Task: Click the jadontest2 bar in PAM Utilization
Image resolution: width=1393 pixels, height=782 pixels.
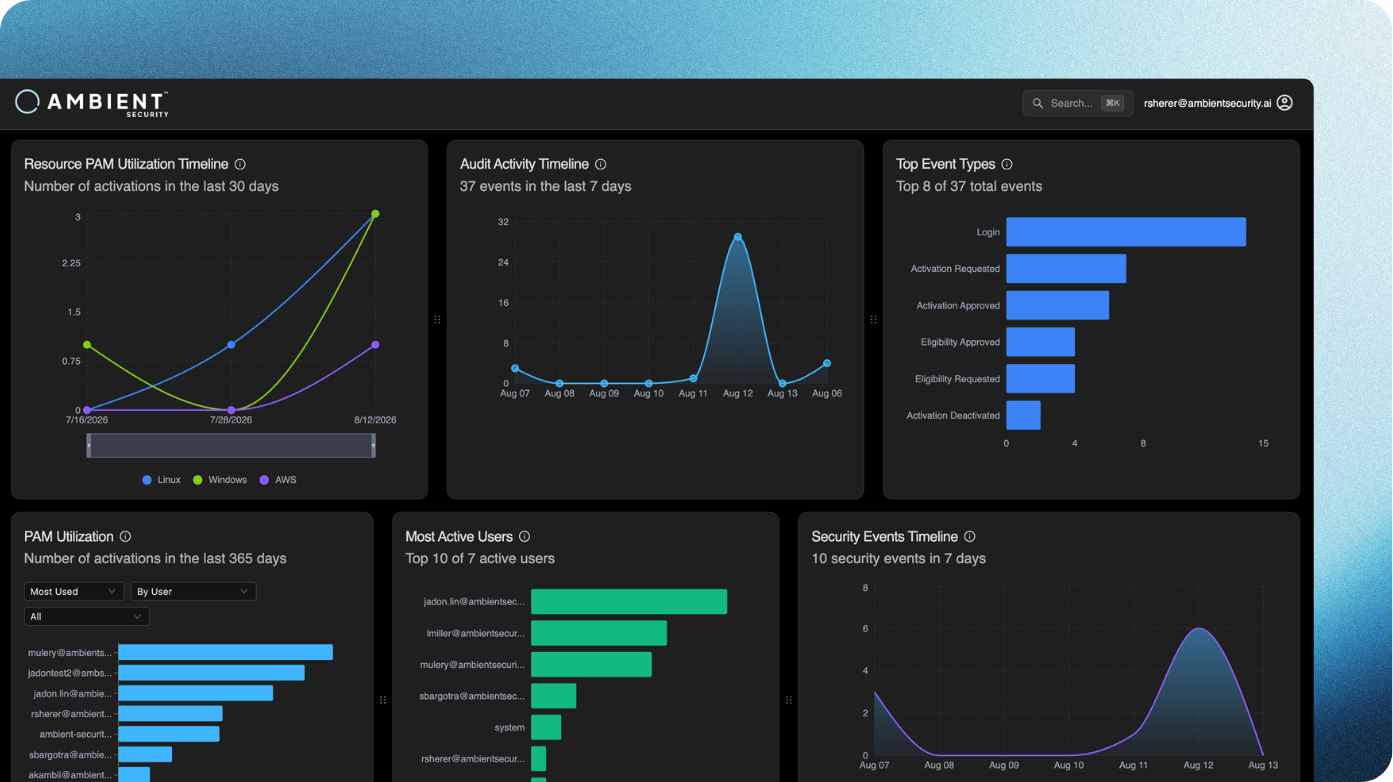Action: tap(211, 673)
